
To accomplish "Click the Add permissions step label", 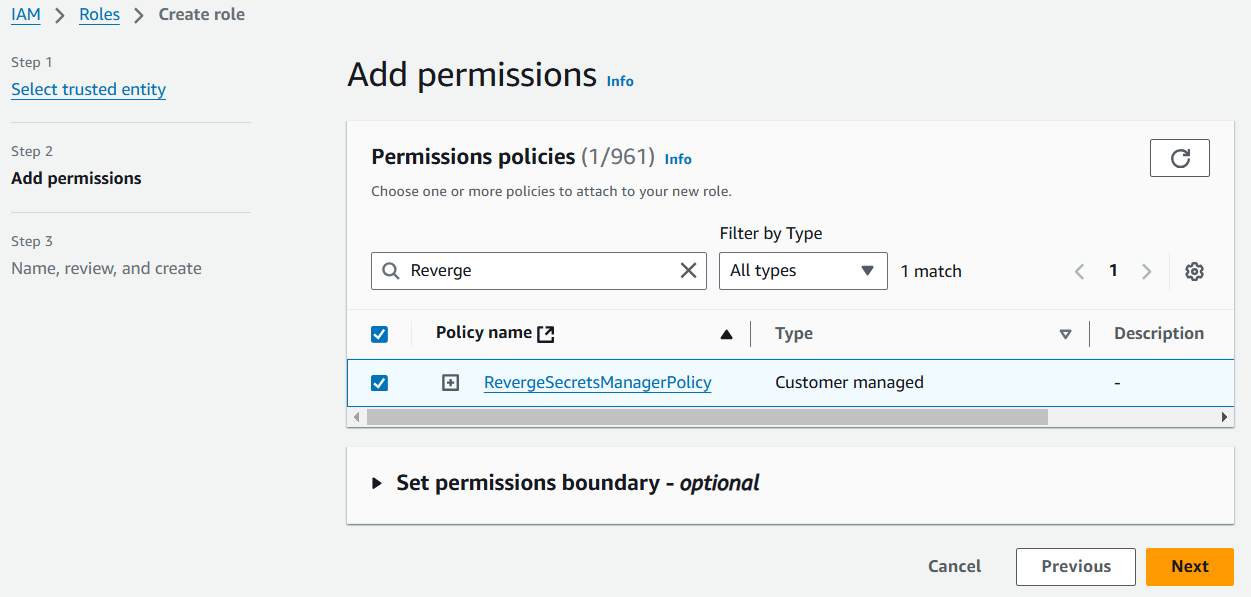I will pos(76,179).
